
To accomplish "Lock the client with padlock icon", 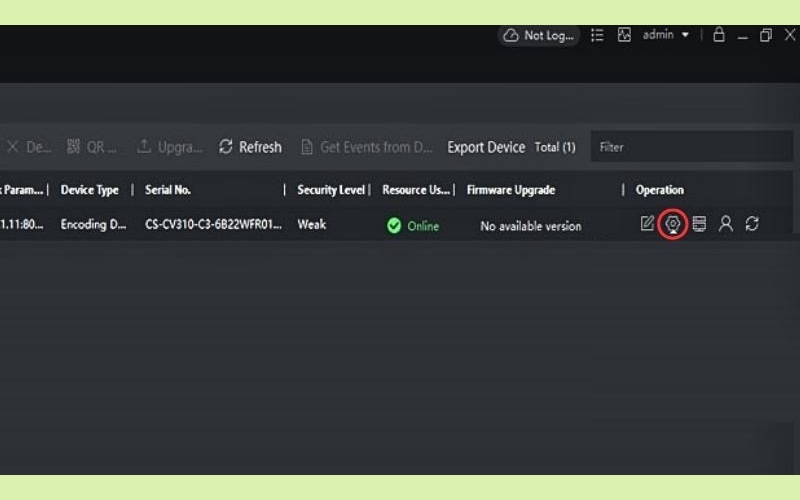I will tap(718, 35).
